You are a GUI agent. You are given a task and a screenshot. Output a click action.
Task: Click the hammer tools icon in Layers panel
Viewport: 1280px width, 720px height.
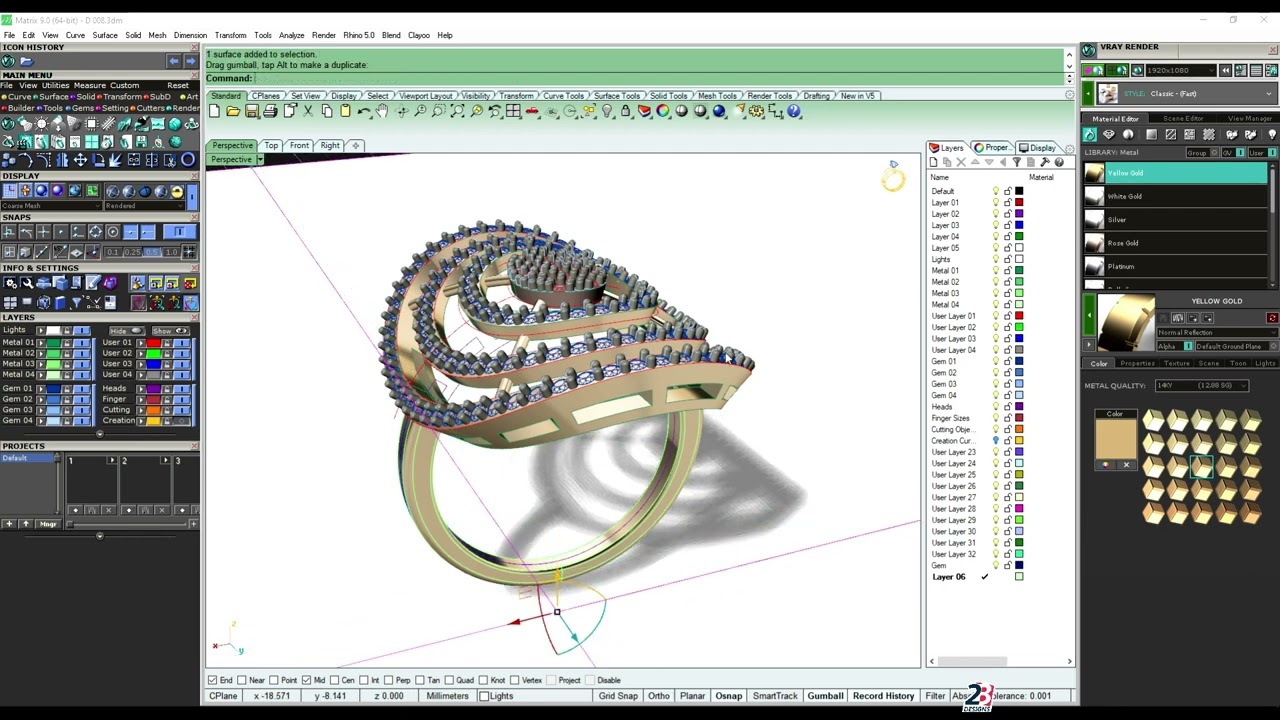1045,162
